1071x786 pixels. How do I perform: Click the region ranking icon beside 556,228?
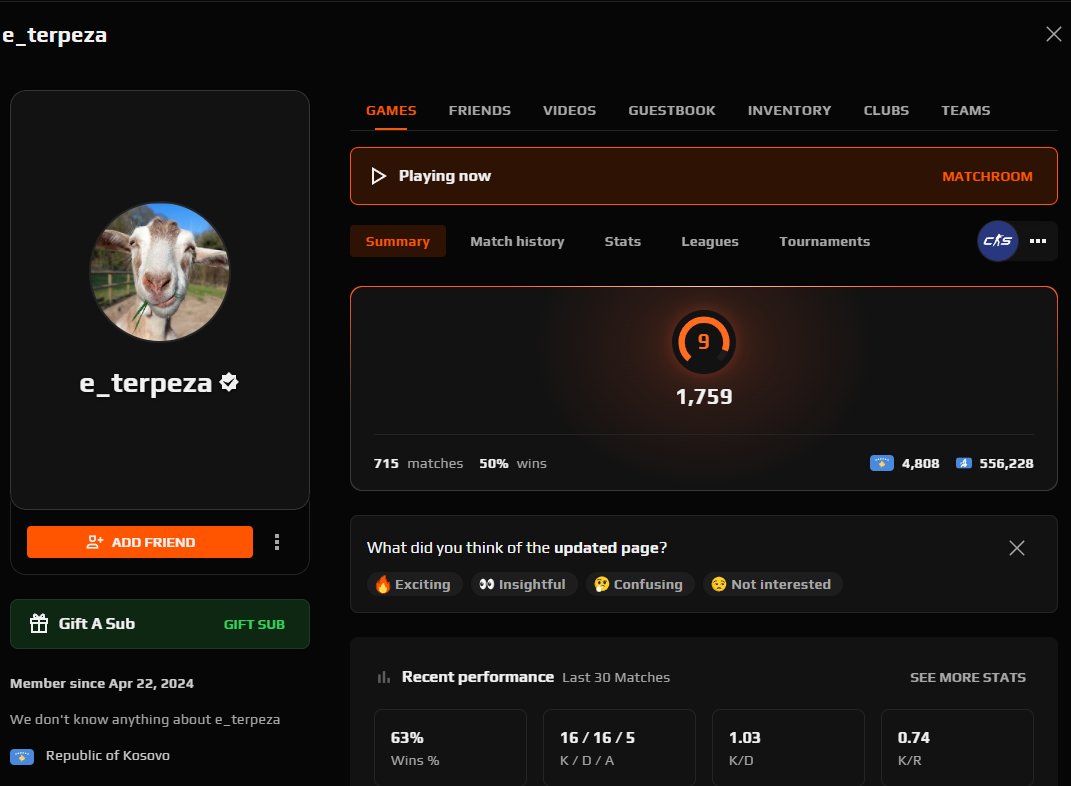963,463
